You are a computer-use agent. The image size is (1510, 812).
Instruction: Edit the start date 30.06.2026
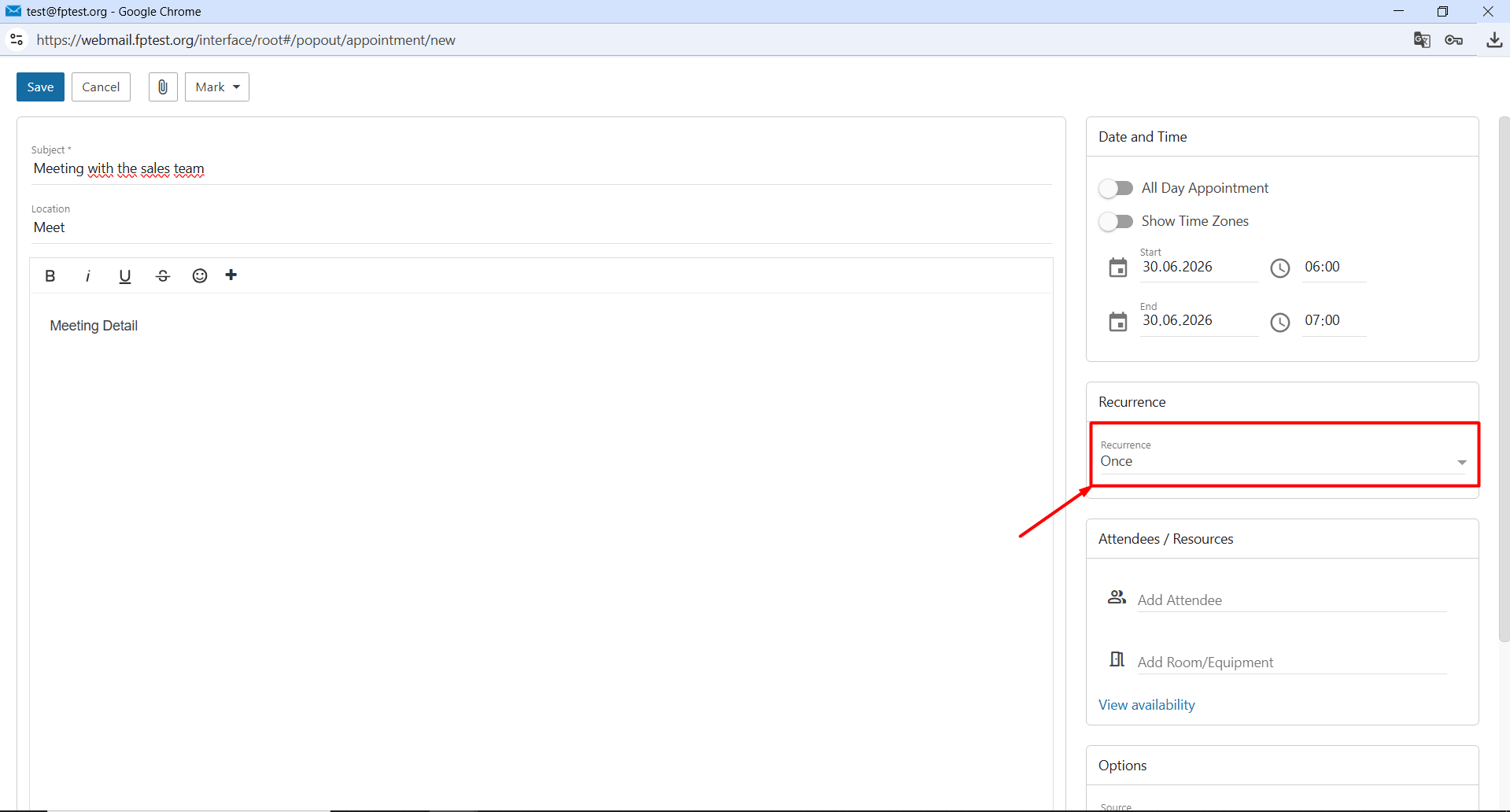[1198, 267]
